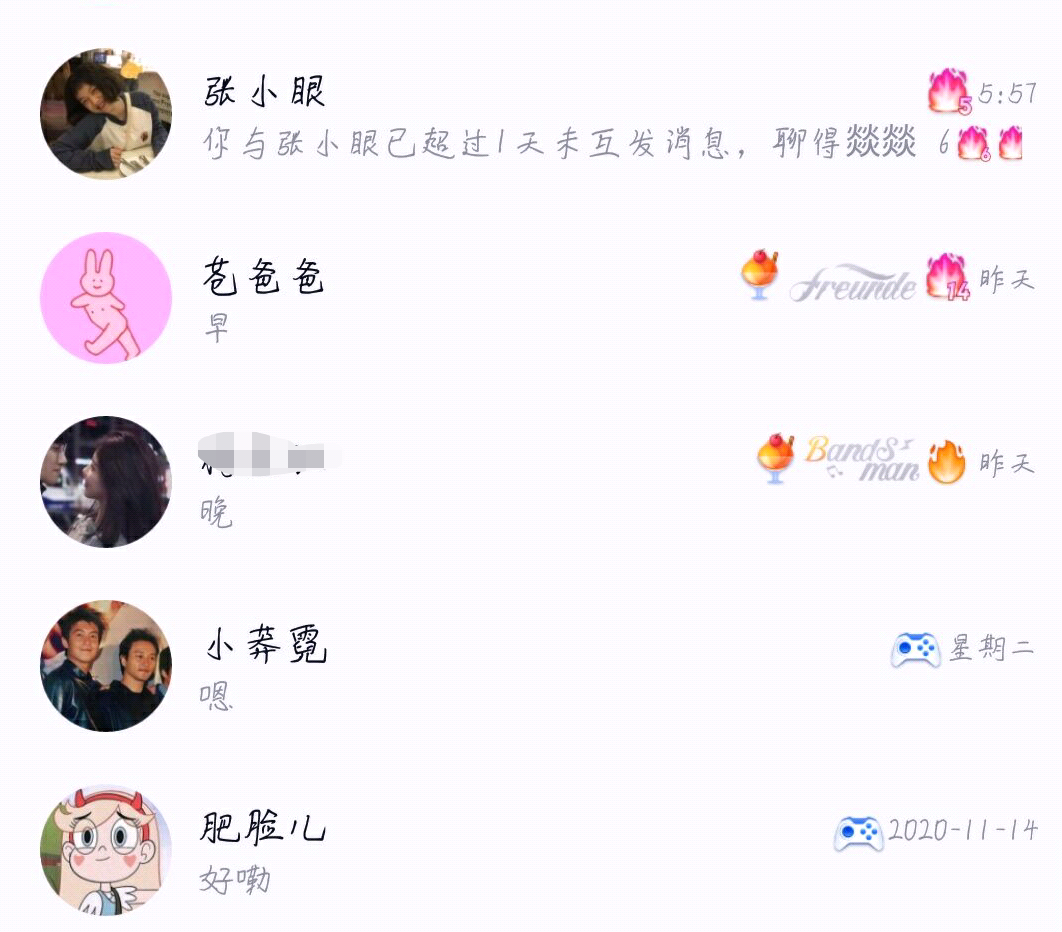The width and height of the screenshot is (1062, 932).
Task: Open the 小莽霓 conversation
Action: [531, 666]
